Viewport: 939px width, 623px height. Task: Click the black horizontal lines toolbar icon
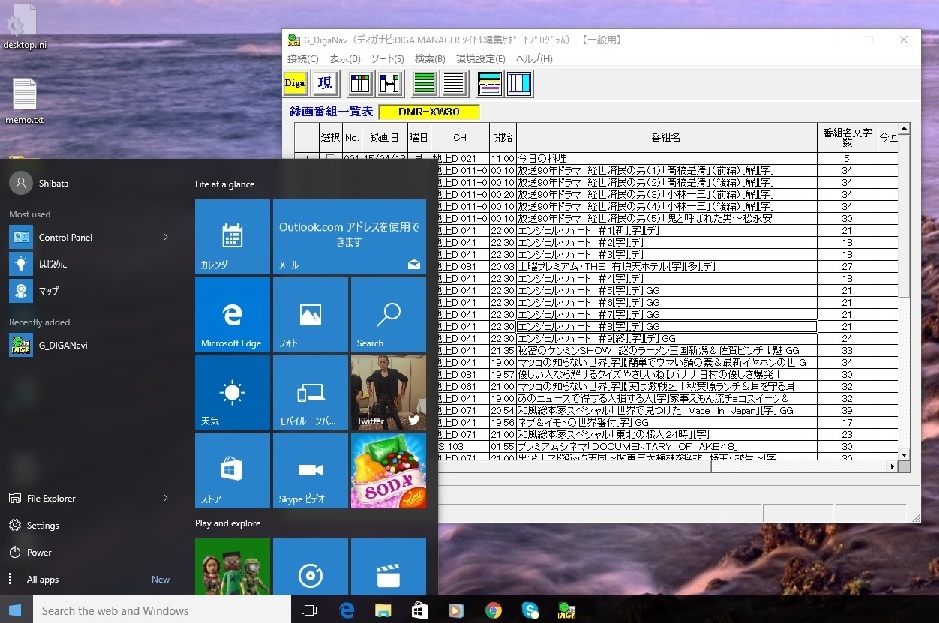pos(454,83)
